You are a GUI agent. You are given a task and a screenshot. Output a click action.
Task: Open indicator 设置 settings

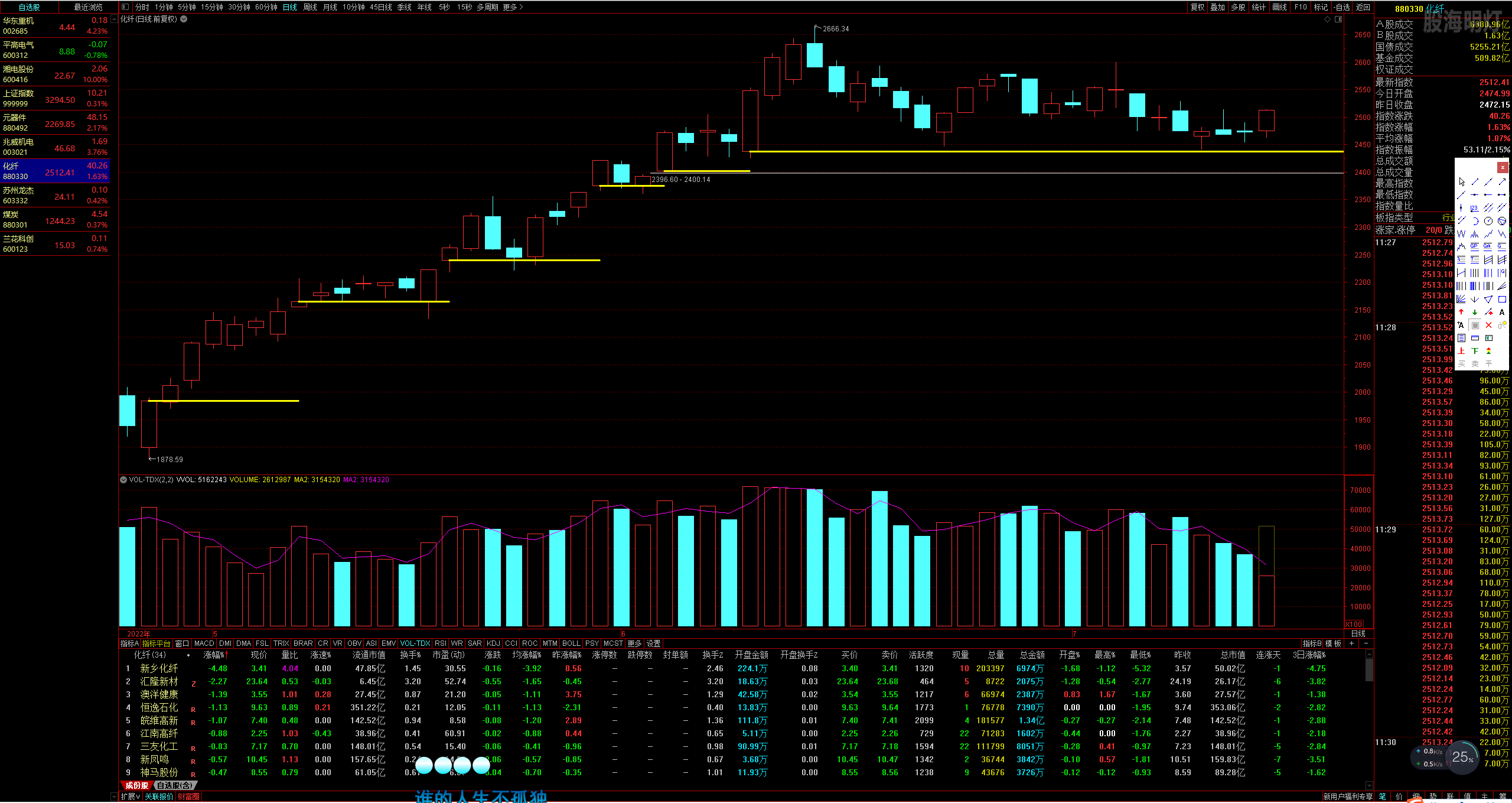653,643
